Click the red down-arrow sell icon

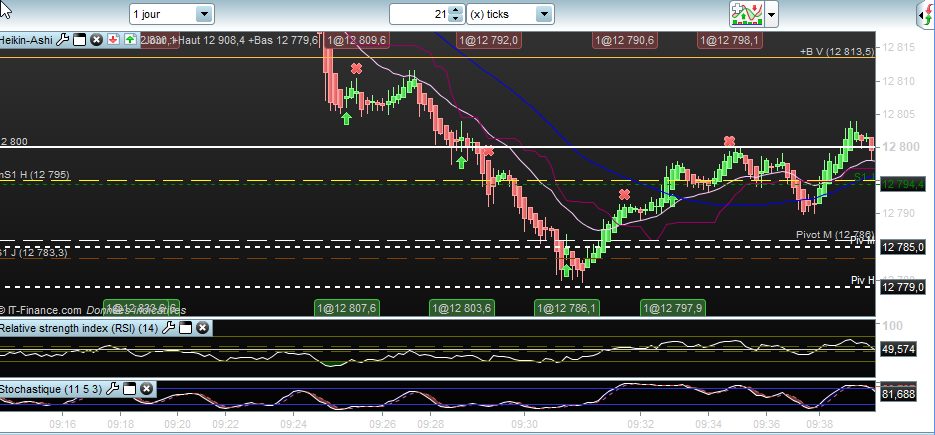[x=113, y=41]
